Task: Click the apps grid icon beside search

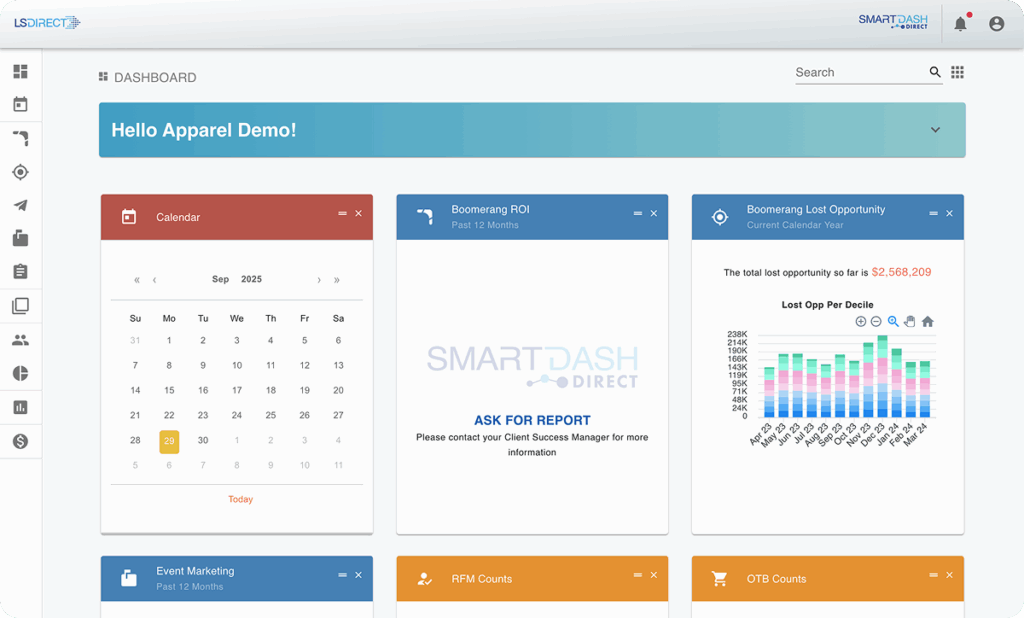Action: pos(957,72)
